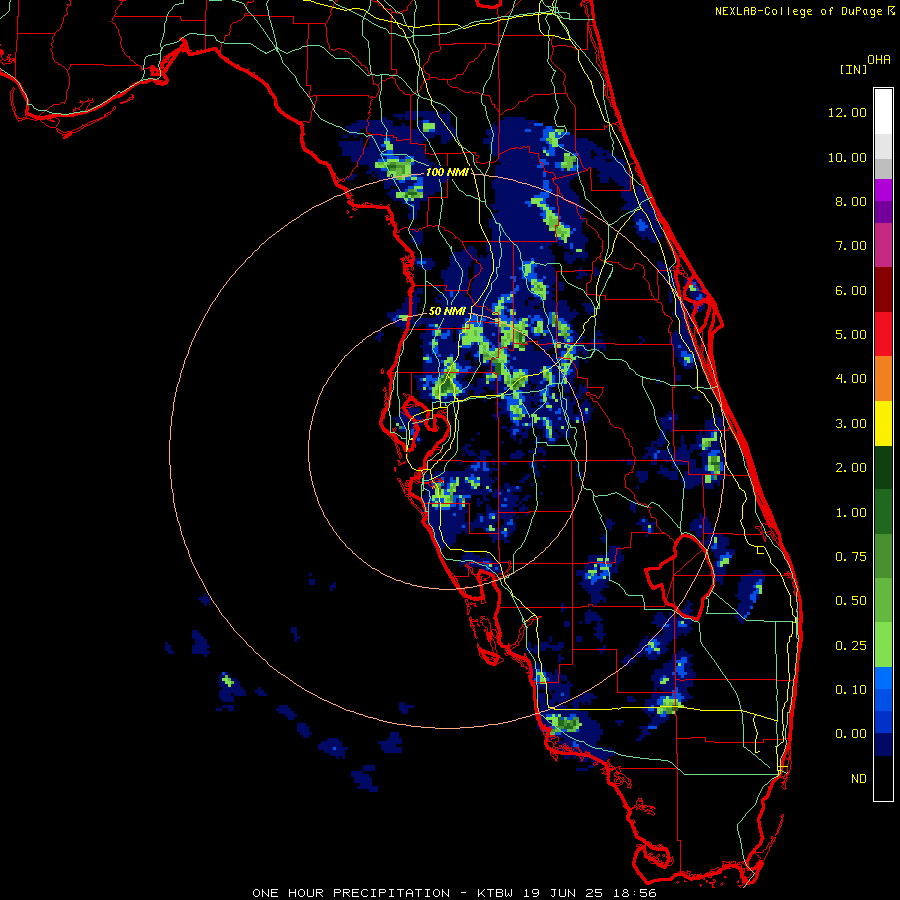This screenshot has width=900, height=900.
Task: Click the NEXLAB-College of DuPage label
Action: pyautogui.click(x=798, y=11)
